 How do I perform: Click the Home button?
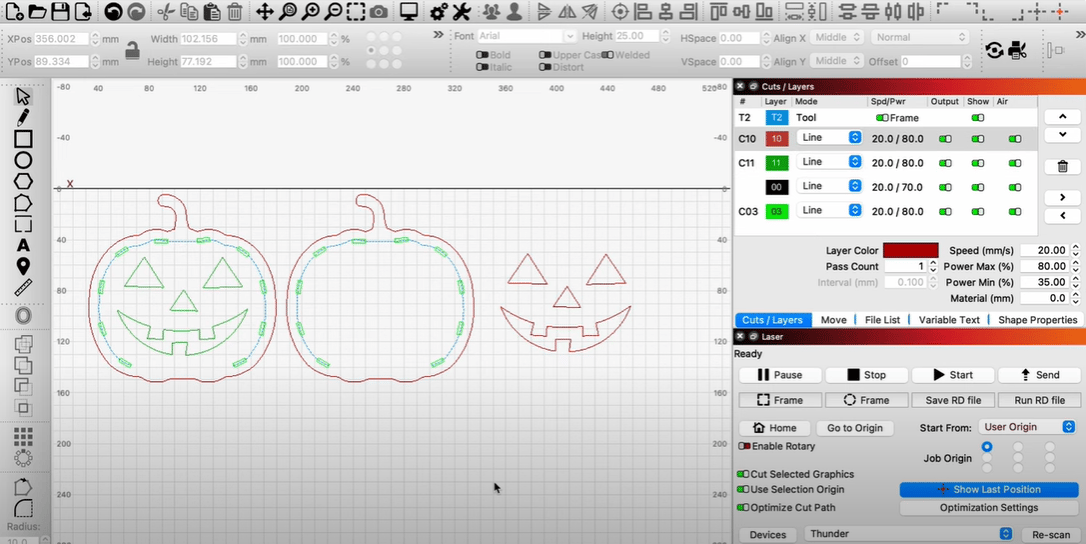(774, 428)
